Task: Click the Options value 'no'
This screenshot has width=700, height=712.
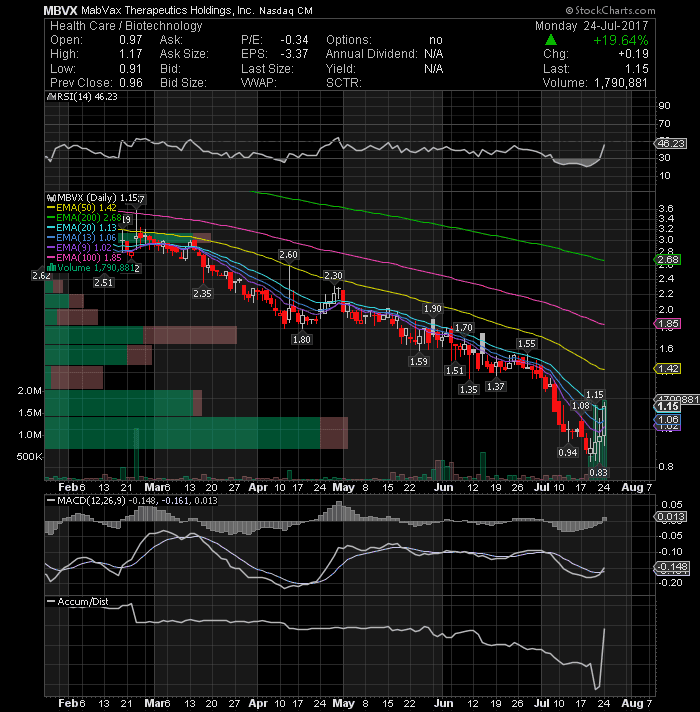Action: coord(435,40)
